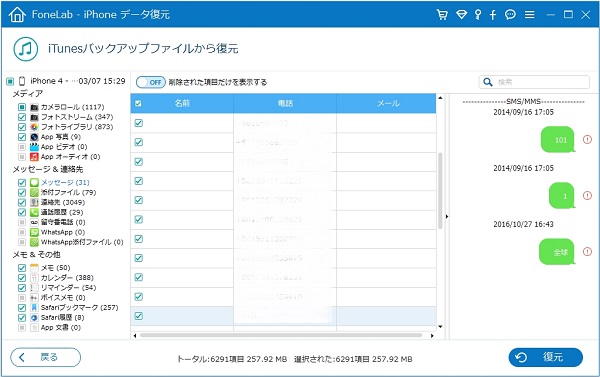600x377 pixels.
Task: Click the 全球 message bubble
Action: (x=558, y=252)
